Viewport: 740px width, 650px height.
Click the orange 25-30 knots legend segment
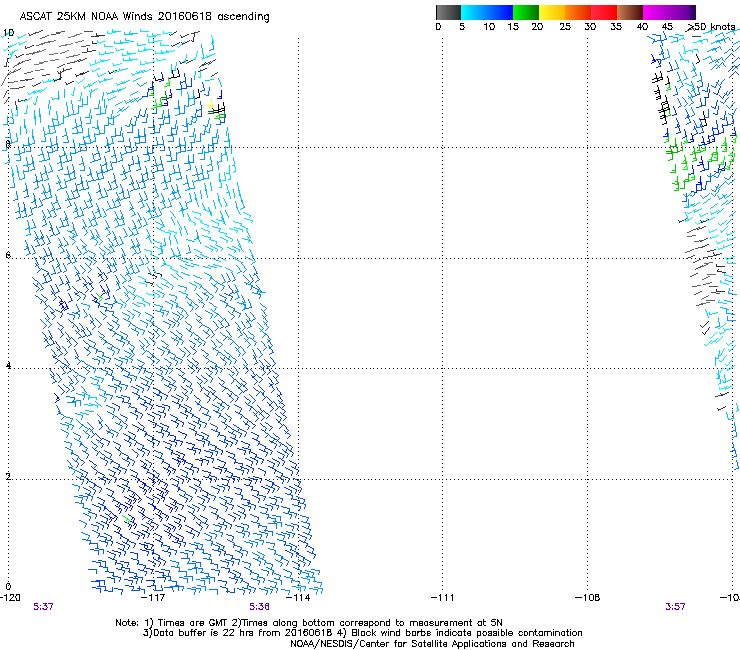click(x=578, y=12)
